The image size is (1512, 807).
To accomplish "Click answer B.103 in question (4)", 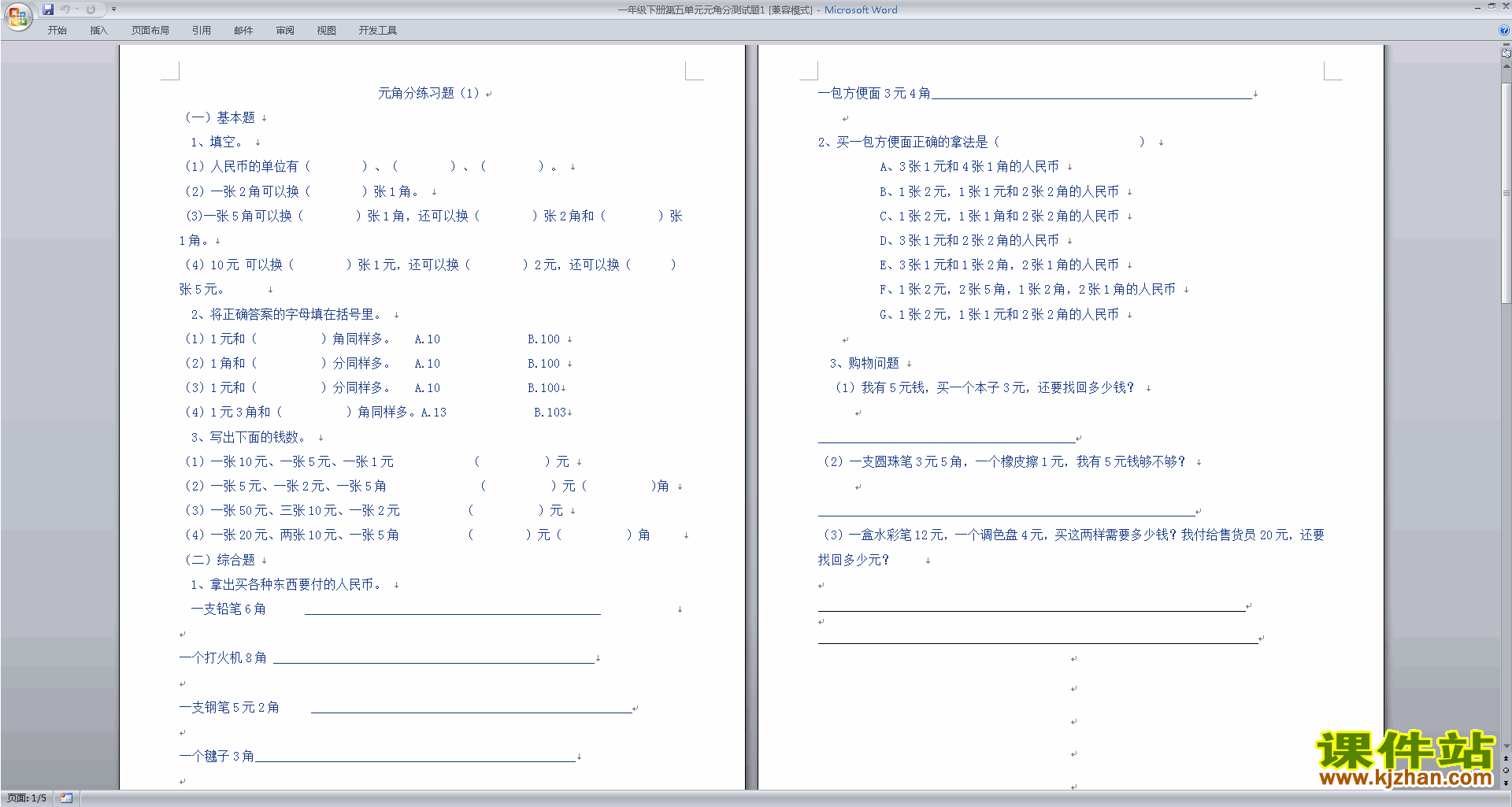I will [x=550, y=413].
